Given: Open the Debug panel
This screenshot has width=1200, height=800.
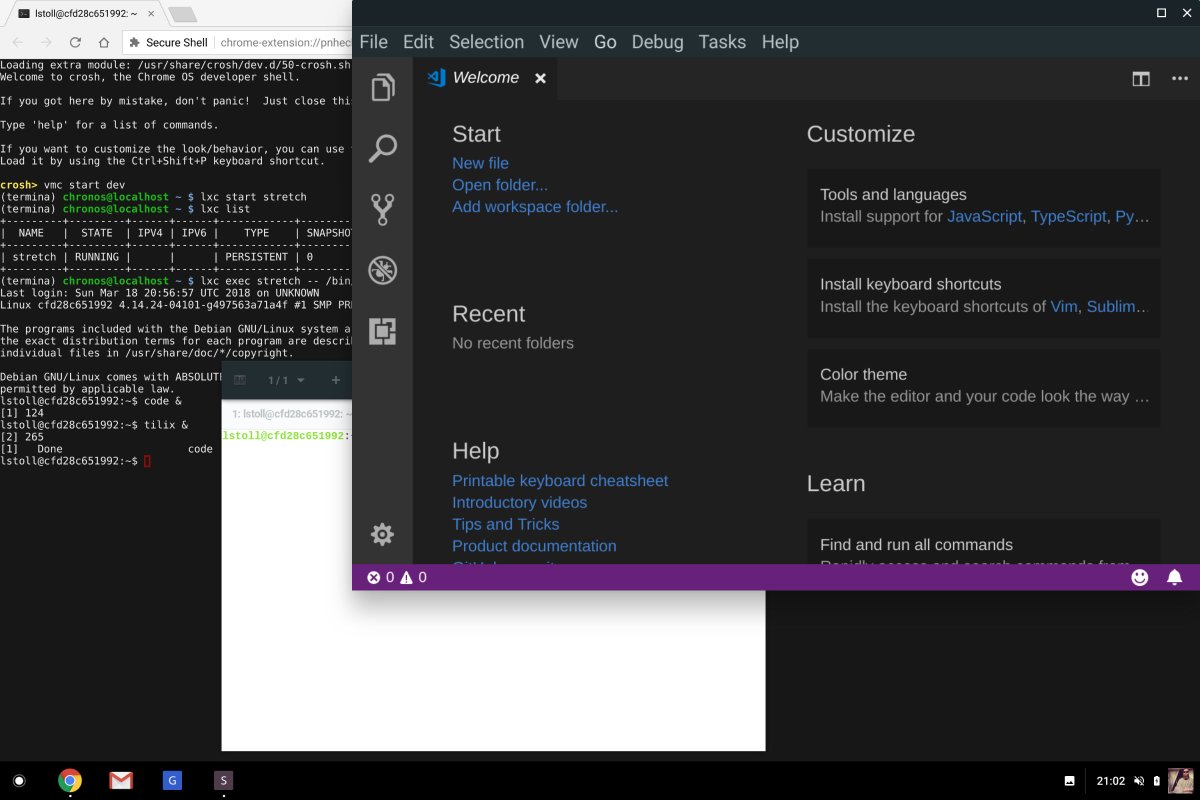Looking at the screenshot, I should click(x=382, y=270).
